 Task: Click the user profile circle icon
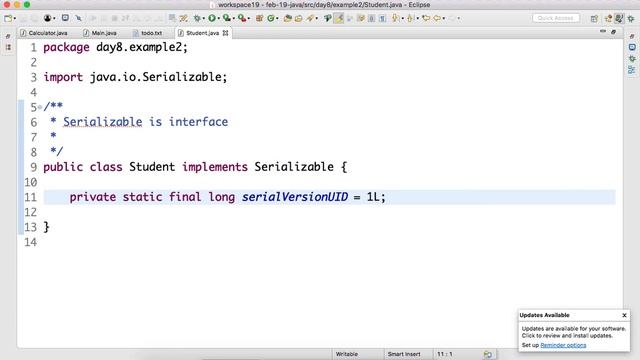point(47,18)
